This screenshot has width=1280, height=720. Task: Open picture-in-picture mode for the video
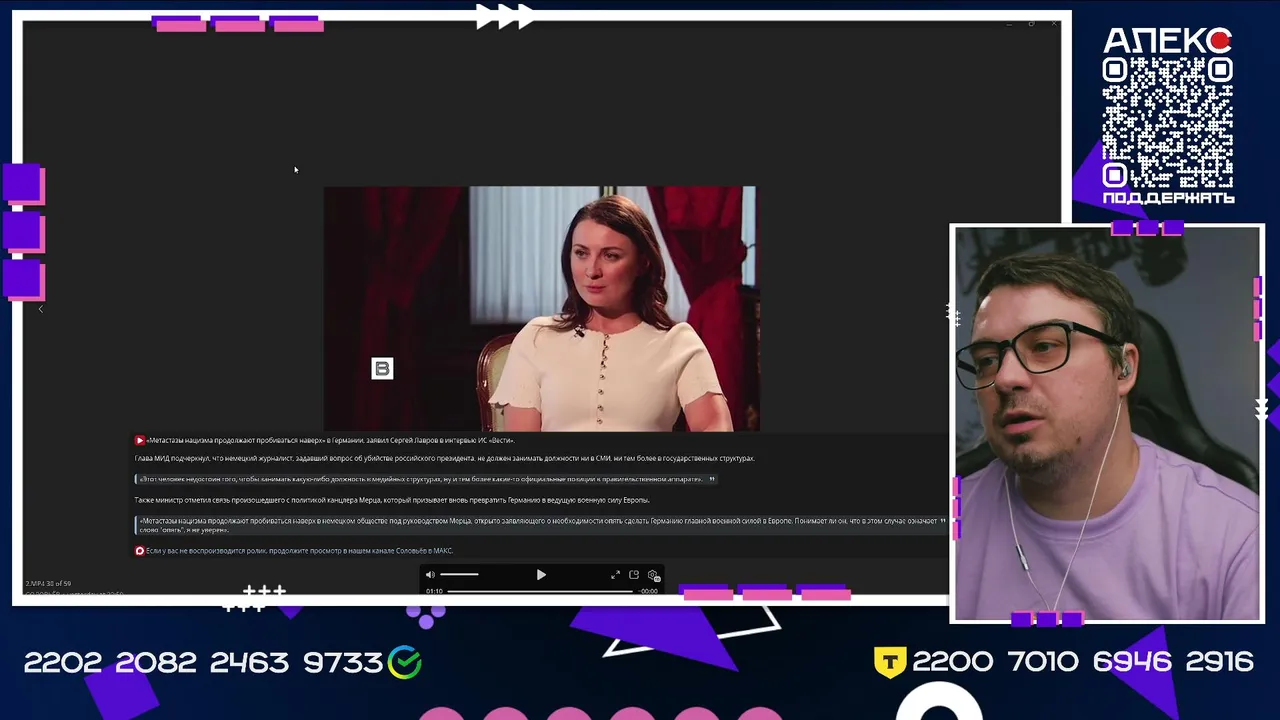[x=634, y=575]
